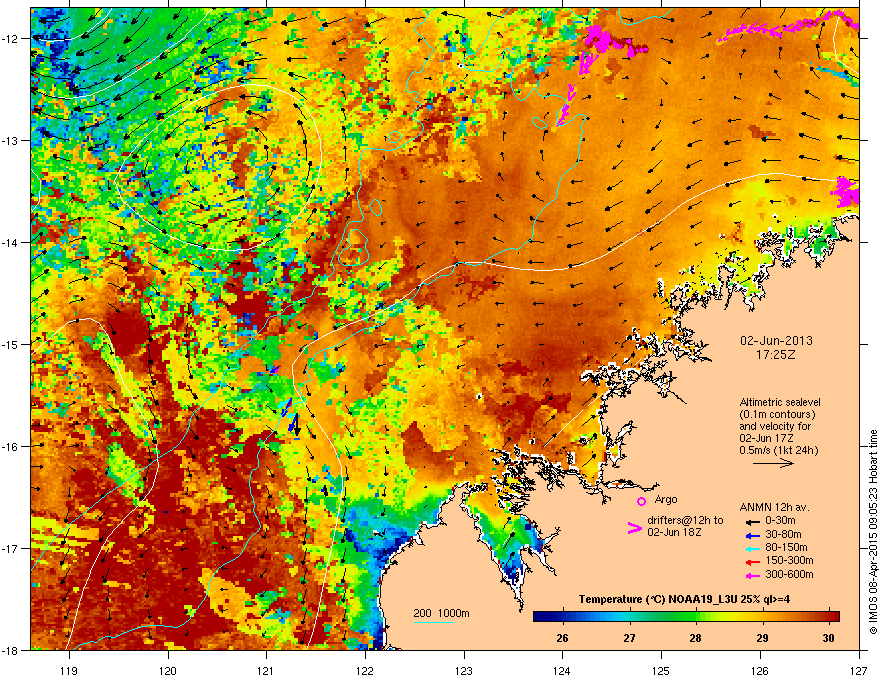The height and width of the screenshot is (680, 880).
Task: Click the '200 1000m' bathymetry label
Action: [441, 613]
